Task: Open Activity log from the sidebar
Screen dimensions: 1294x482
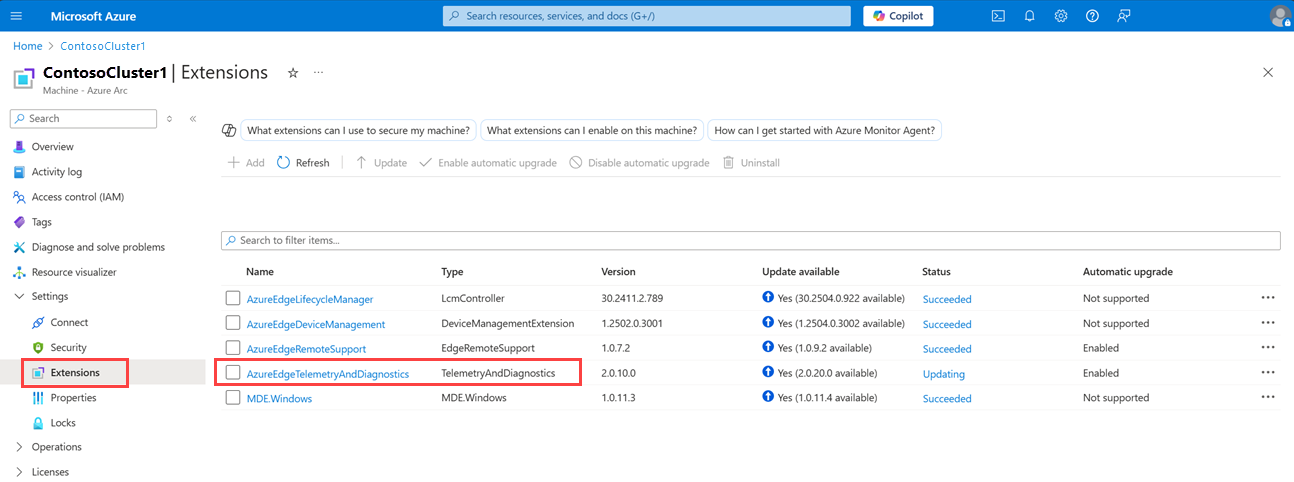Action: (56, 172)
